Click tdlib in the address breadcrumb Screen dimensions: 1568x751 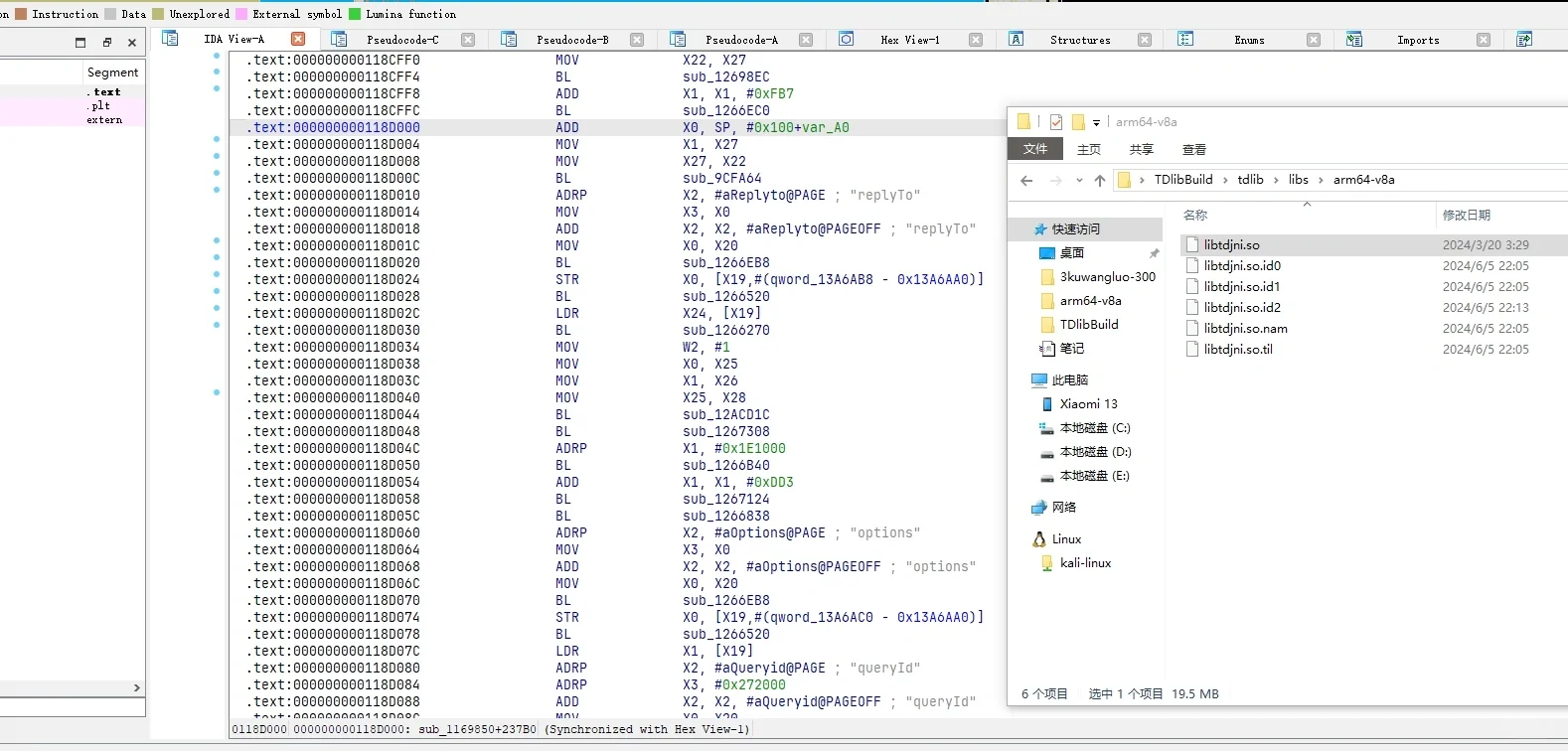click(1250, 180)
